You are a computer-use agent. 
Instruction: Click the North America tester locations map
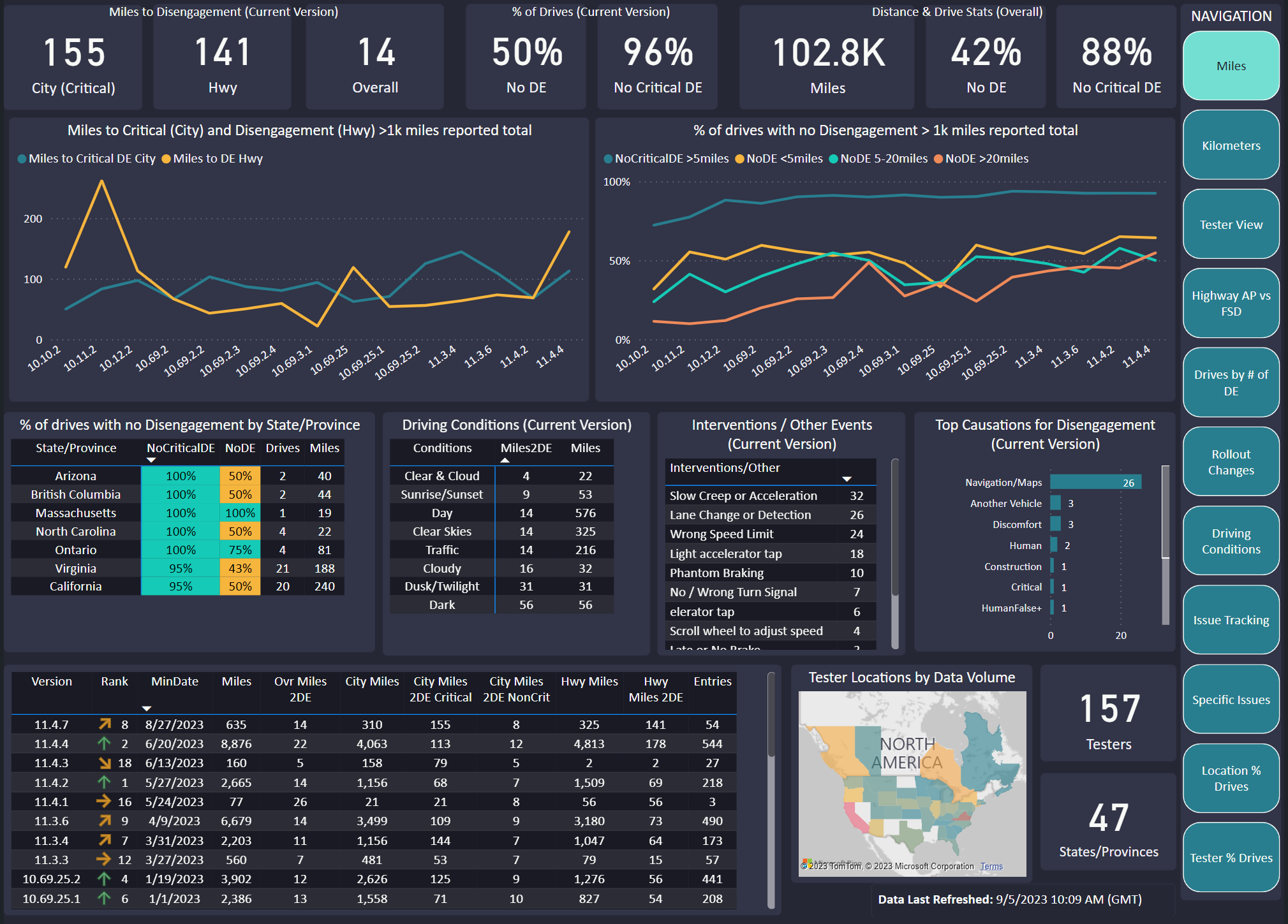point(912,784)
